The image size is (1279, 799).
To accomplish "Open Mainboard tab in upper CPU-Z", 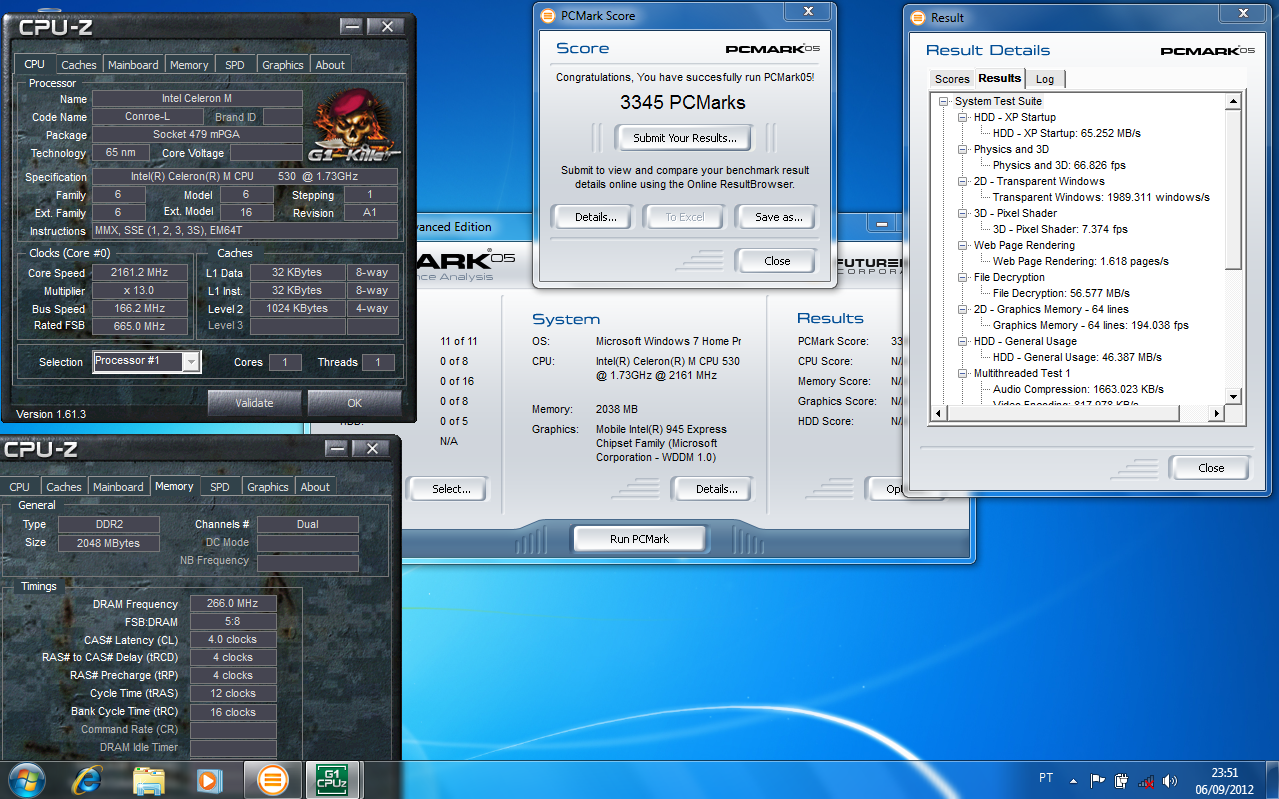I will pos(133,65).
